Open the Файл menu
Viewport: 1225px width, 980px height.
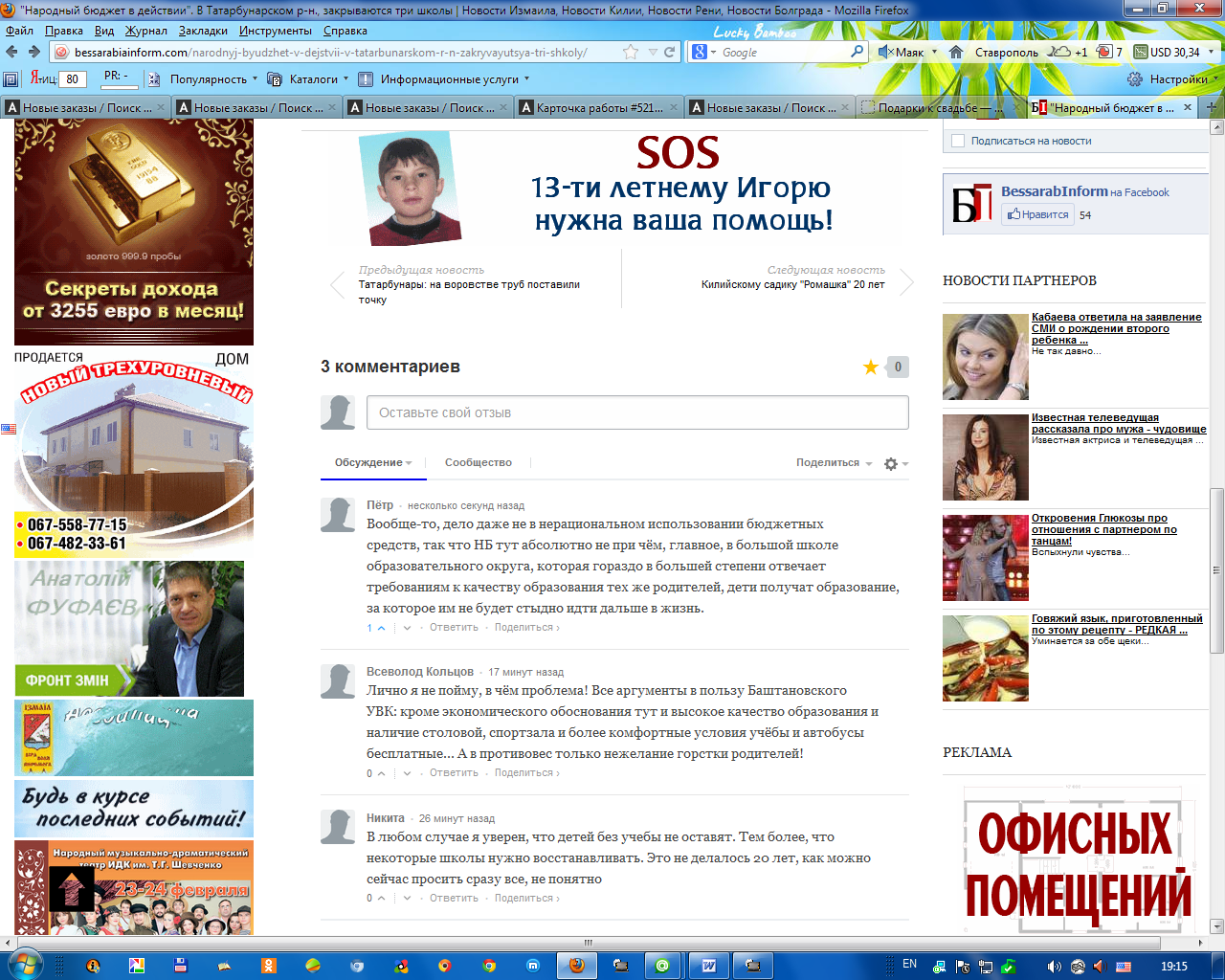coord(19,31)
